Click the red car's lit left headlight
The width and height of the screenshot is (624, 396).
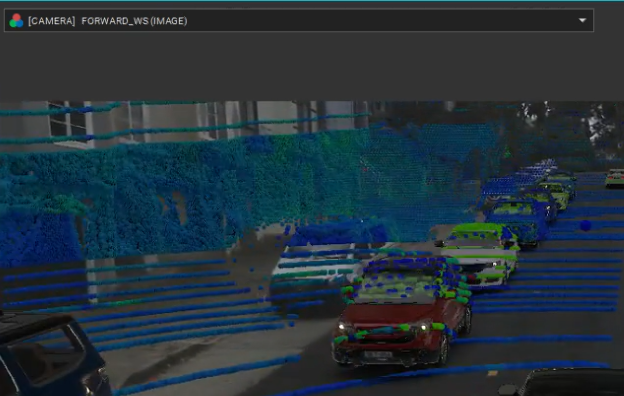[x=342, y=326]
